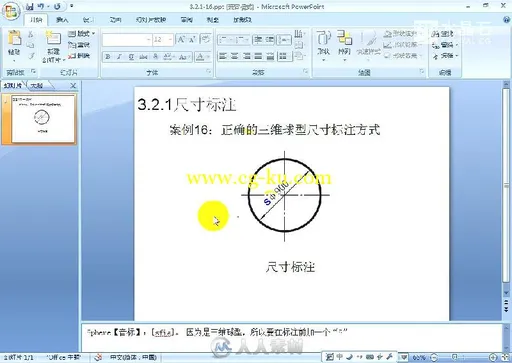Switch to the Design ribbon tab
Screen dimensions: 512x363
(x=88, y=20)
